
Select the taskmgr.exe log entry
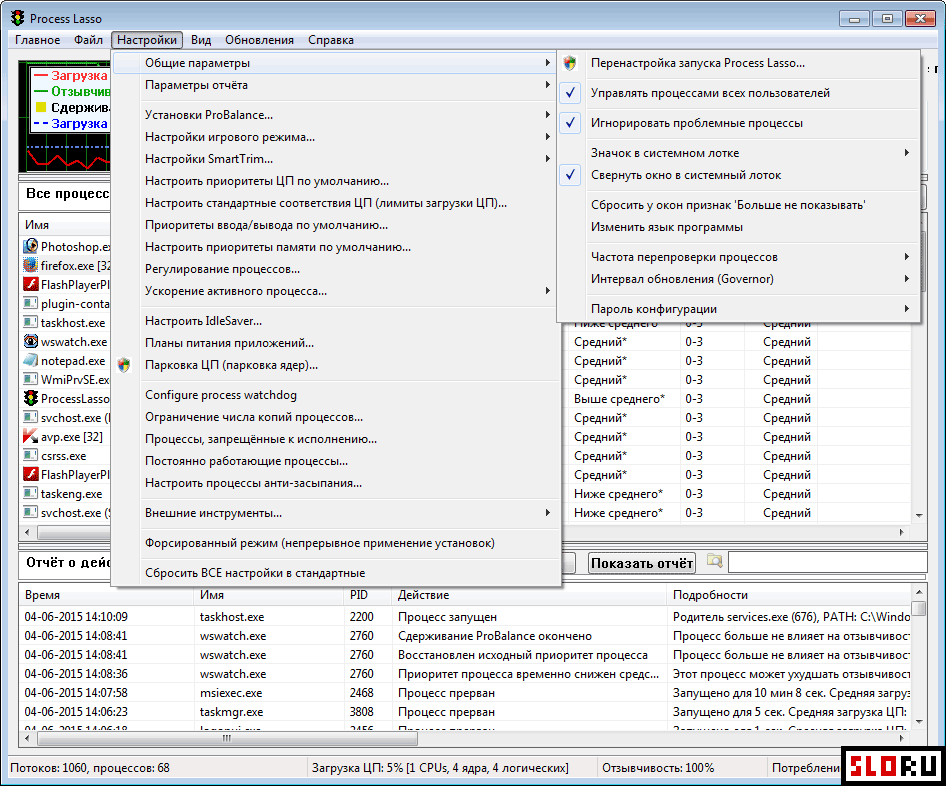(x=465, y=712)
